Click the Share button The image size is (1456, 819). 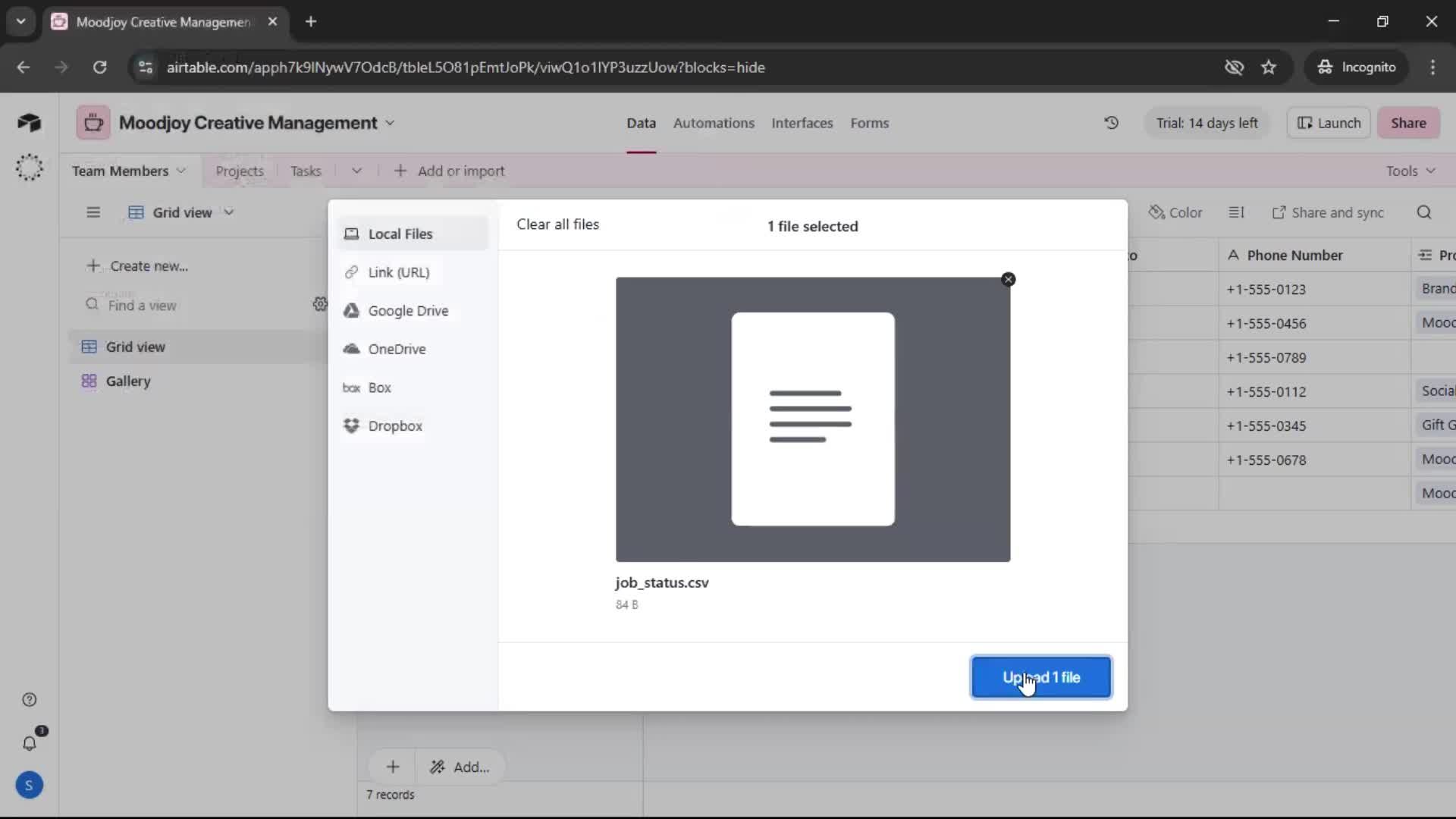[1408, 123]
